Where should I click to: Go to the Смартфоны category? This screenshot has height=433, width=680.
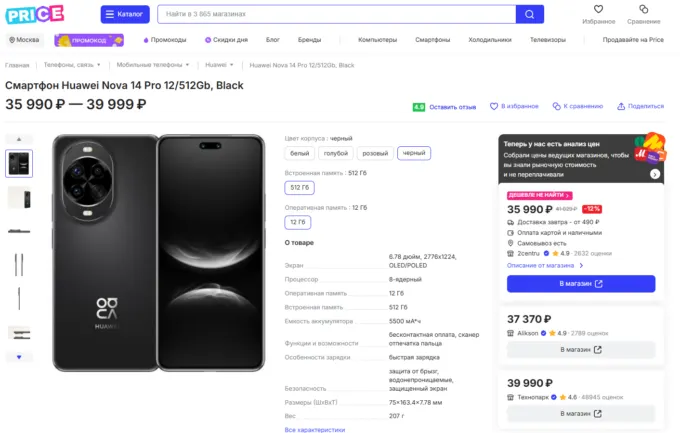click(433, 40)
